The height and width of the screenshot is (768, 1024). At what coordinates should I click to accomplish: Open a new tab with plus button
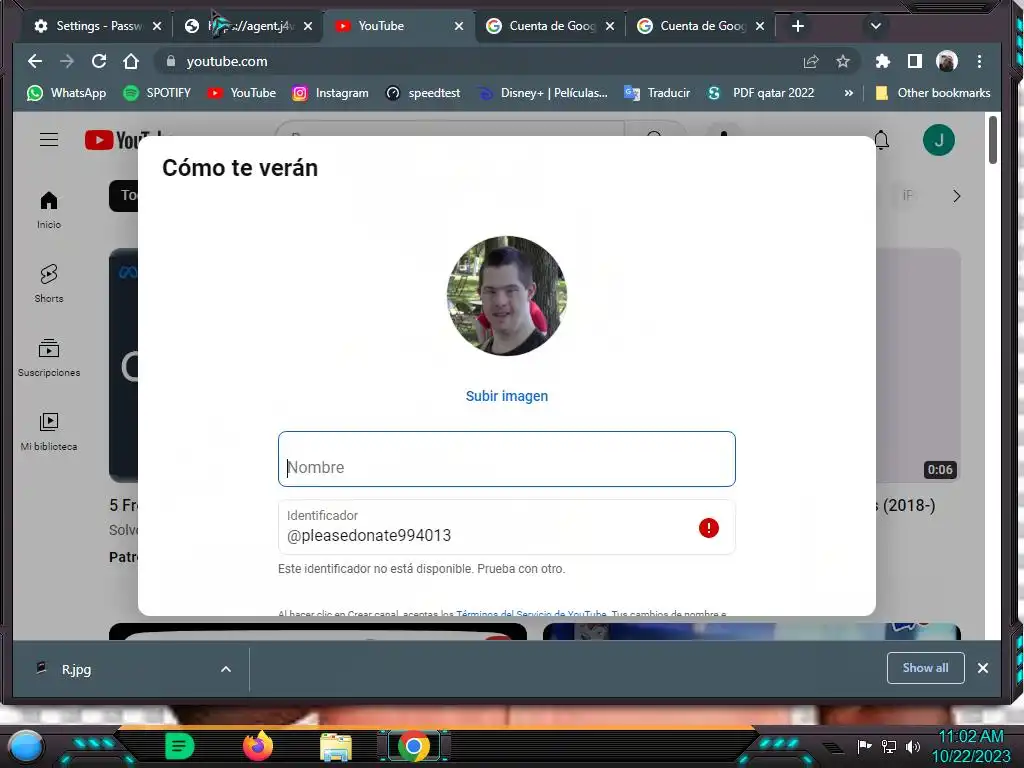pyautogui.click(x=797, y=26)
